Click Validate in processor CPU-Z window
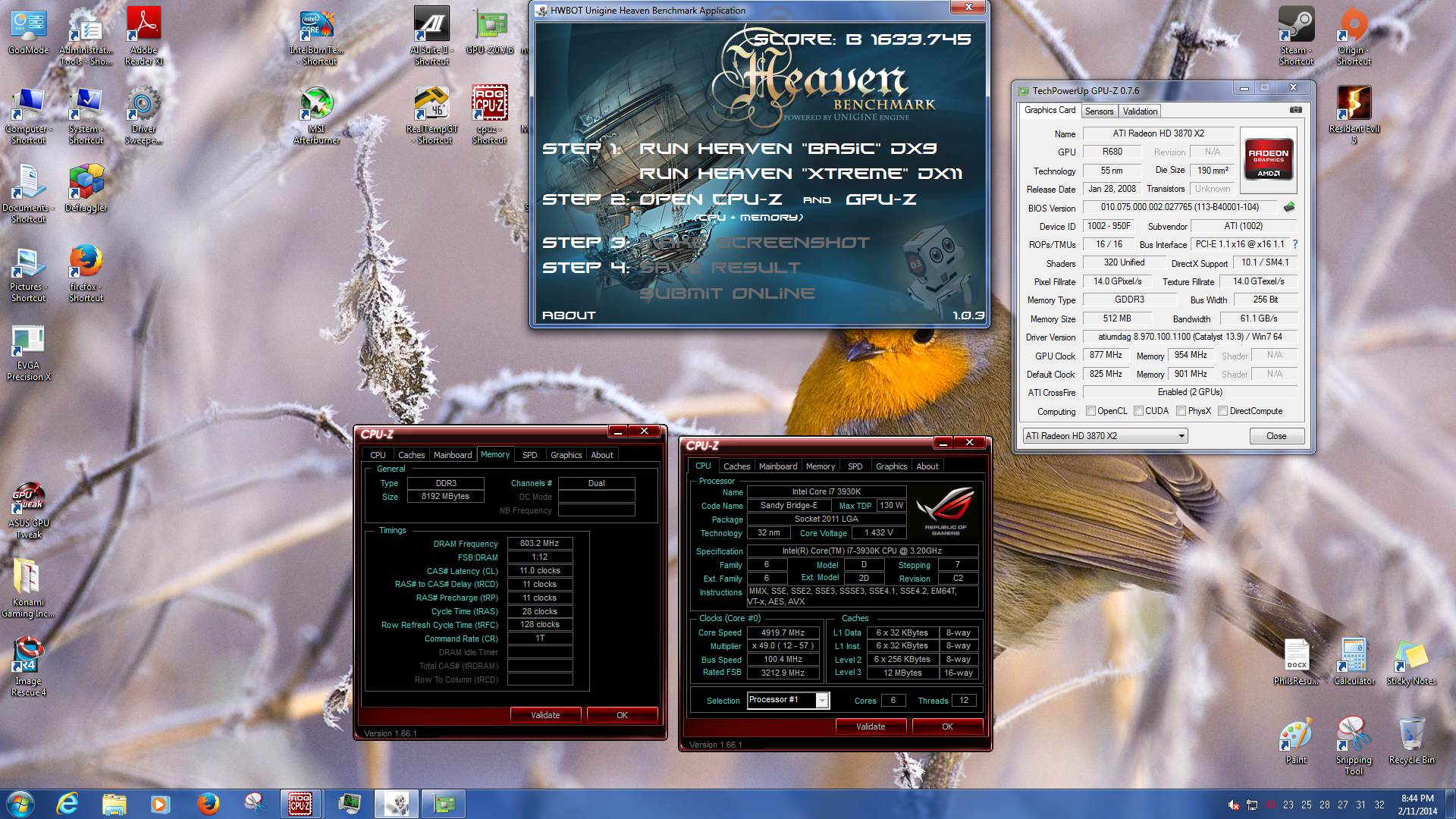Viewport: 1456px width, 819px height. [871, 726]
